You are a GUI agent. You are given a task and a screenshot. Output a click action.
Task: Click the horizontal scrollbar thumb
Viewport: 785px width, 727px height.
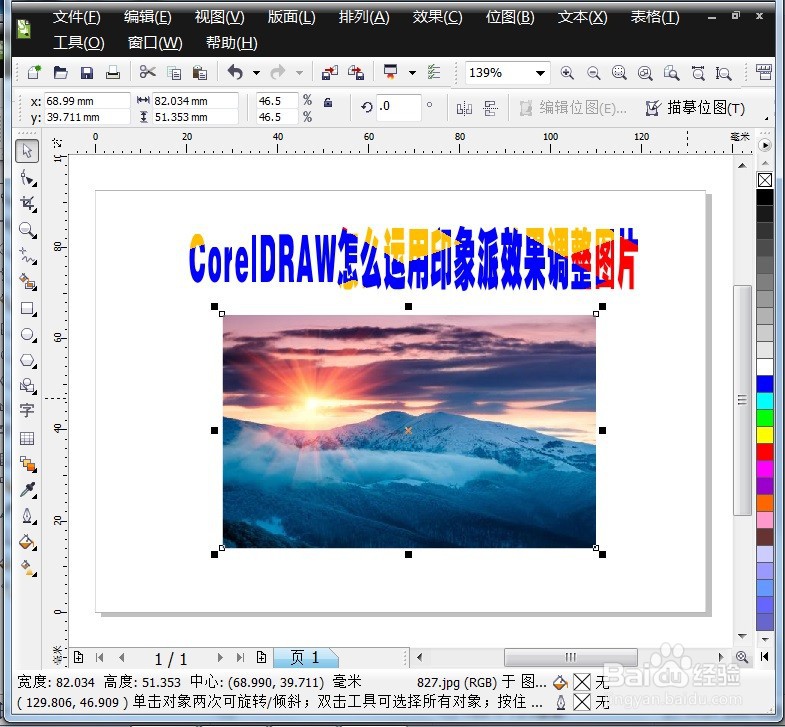click(570, 656)
